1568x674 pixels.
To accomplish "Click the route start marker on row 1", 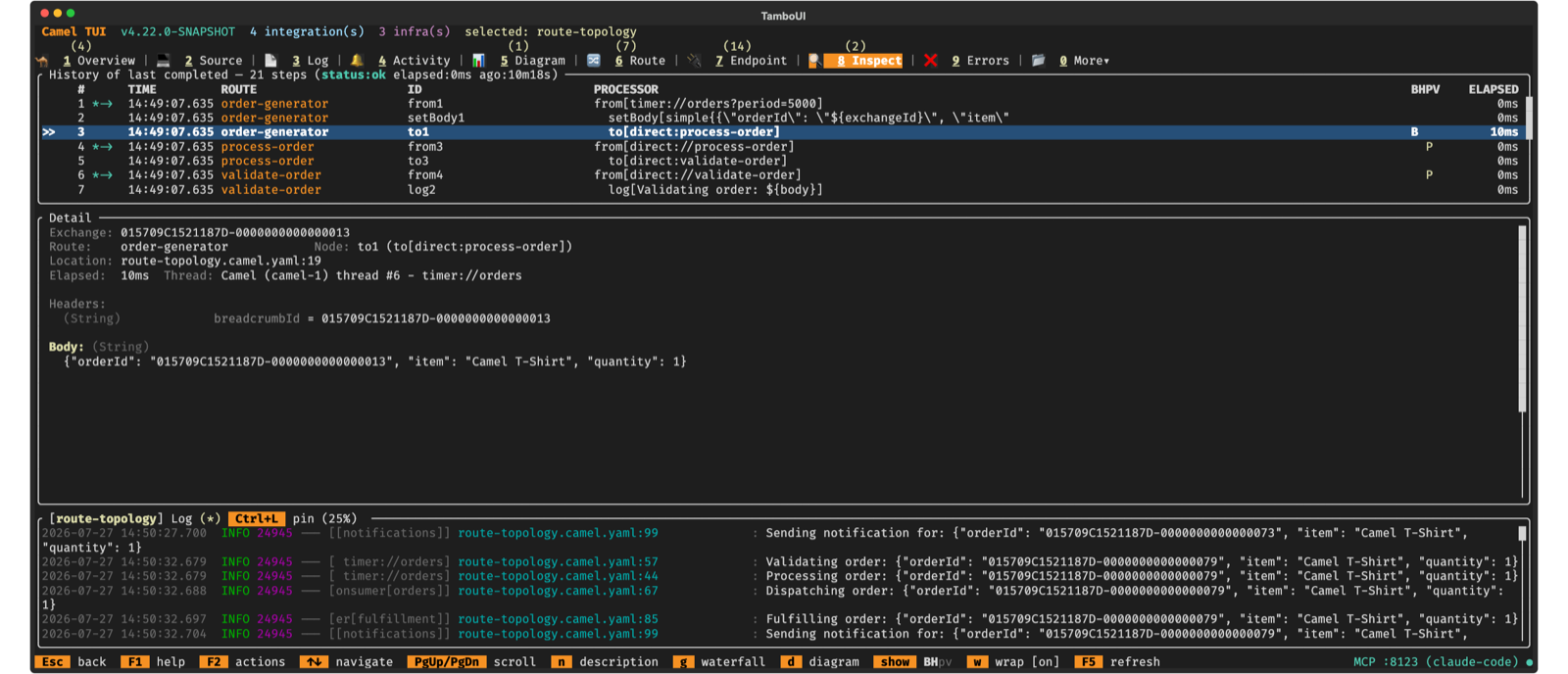I will (102, 104).
